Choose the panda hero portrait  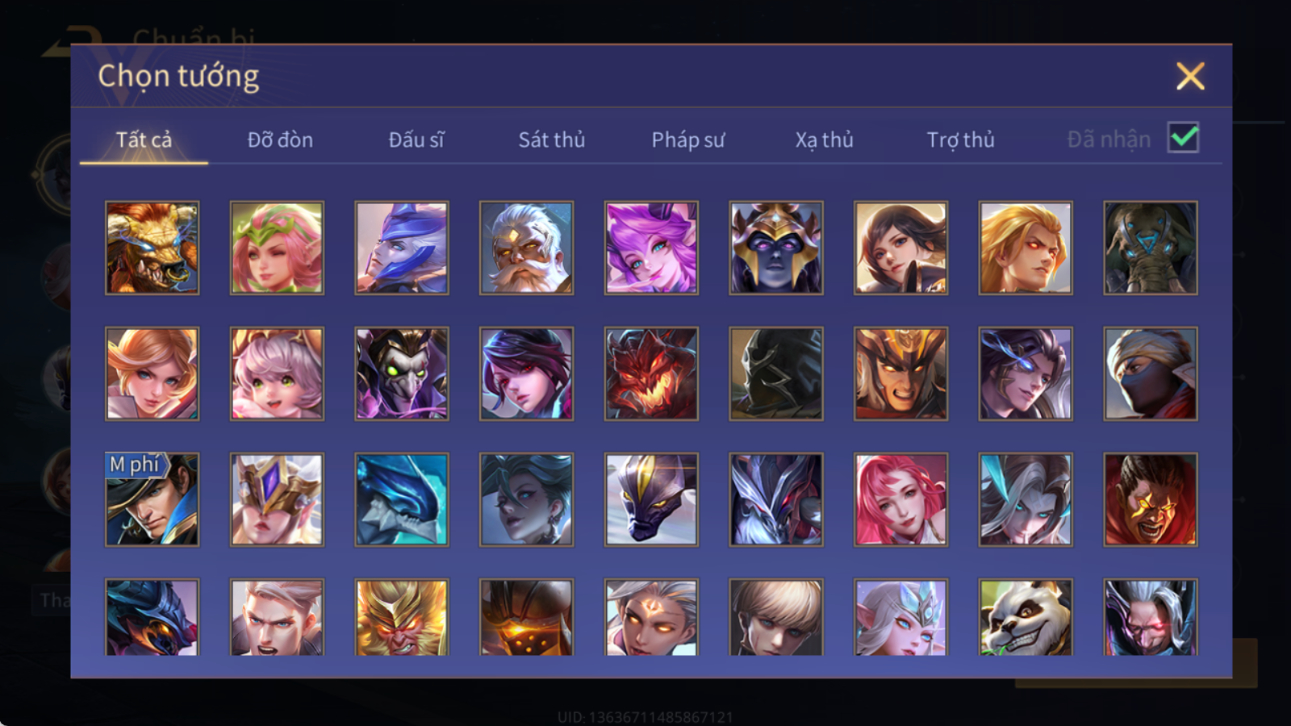[1025, 618]
